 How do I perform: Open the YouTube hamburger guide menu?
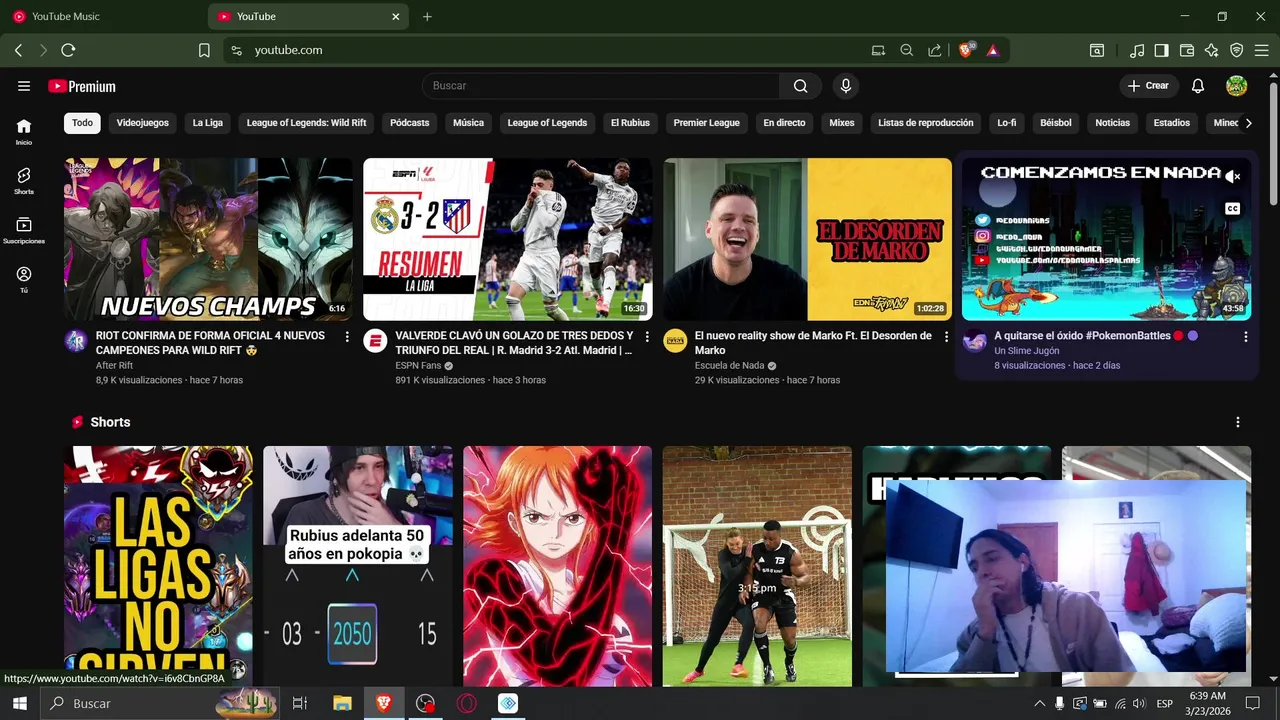coord(24,86)
